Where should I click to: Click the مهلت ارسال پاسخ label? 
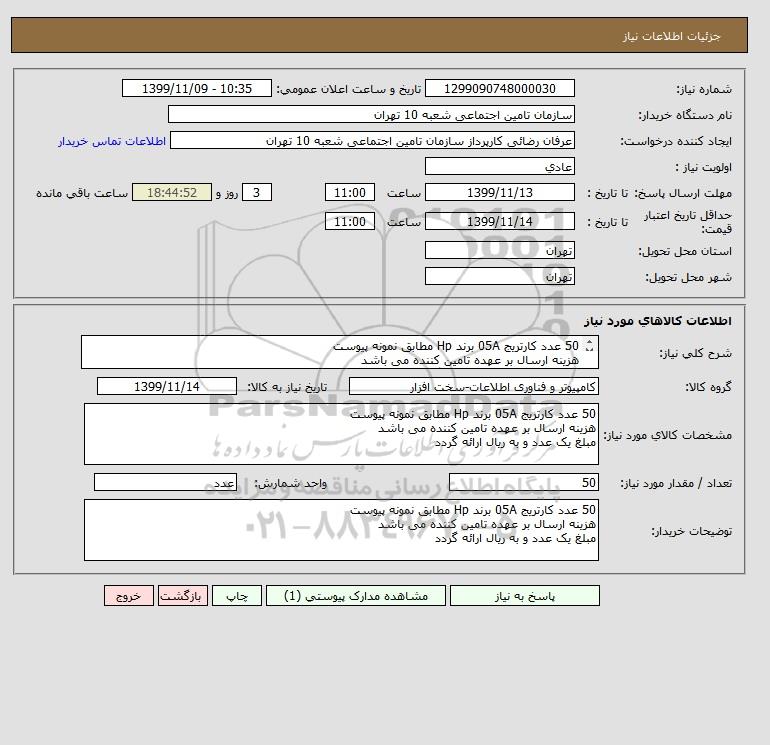683,193
